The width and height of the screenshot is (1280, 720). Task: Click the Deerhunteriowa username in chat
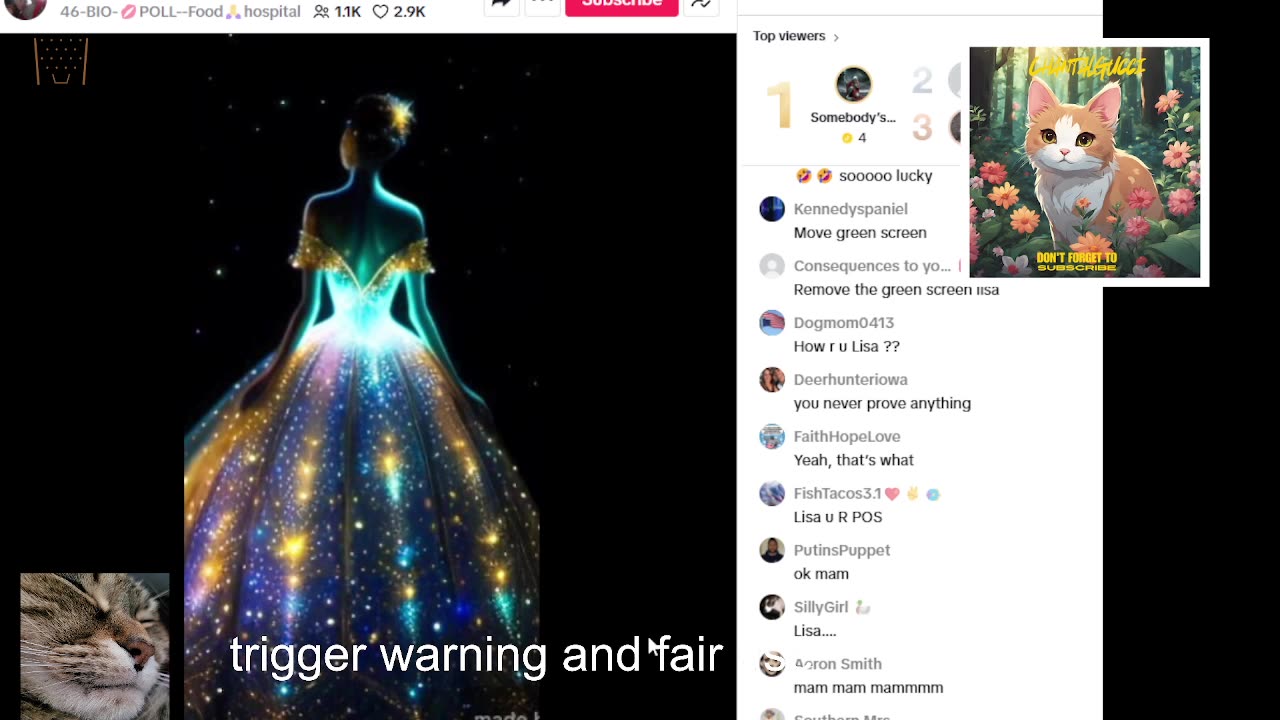point(850,380)
